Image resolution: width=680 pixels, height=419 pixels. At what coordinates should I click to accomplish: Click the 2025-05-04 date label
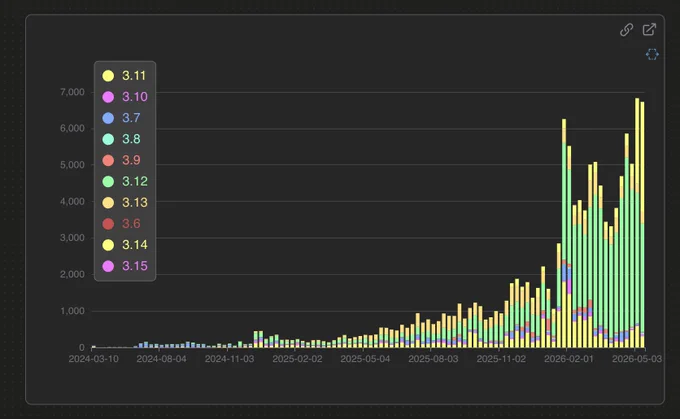click(x=365, y=359)
